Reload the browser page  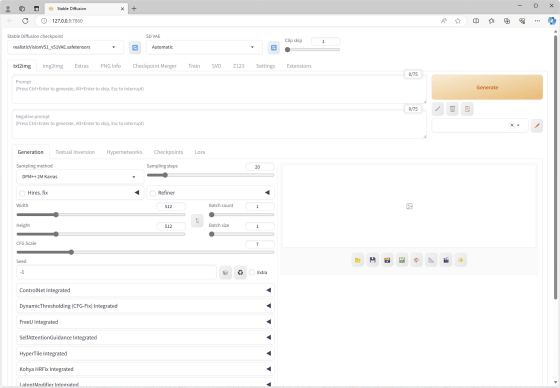point(25,21)
